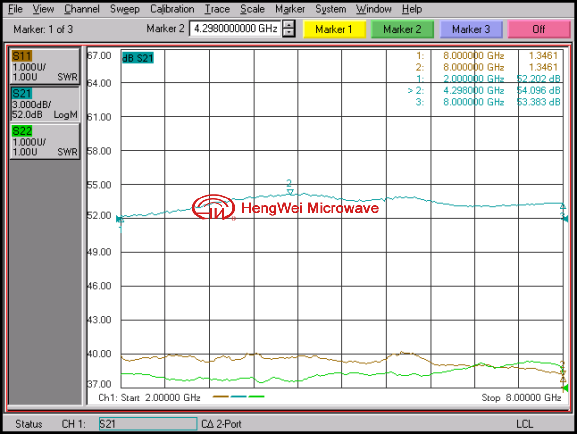Screen dimensions: 577x434
Task: Click the green S22 reference arrow at bottom right
Action: [565, 388]
